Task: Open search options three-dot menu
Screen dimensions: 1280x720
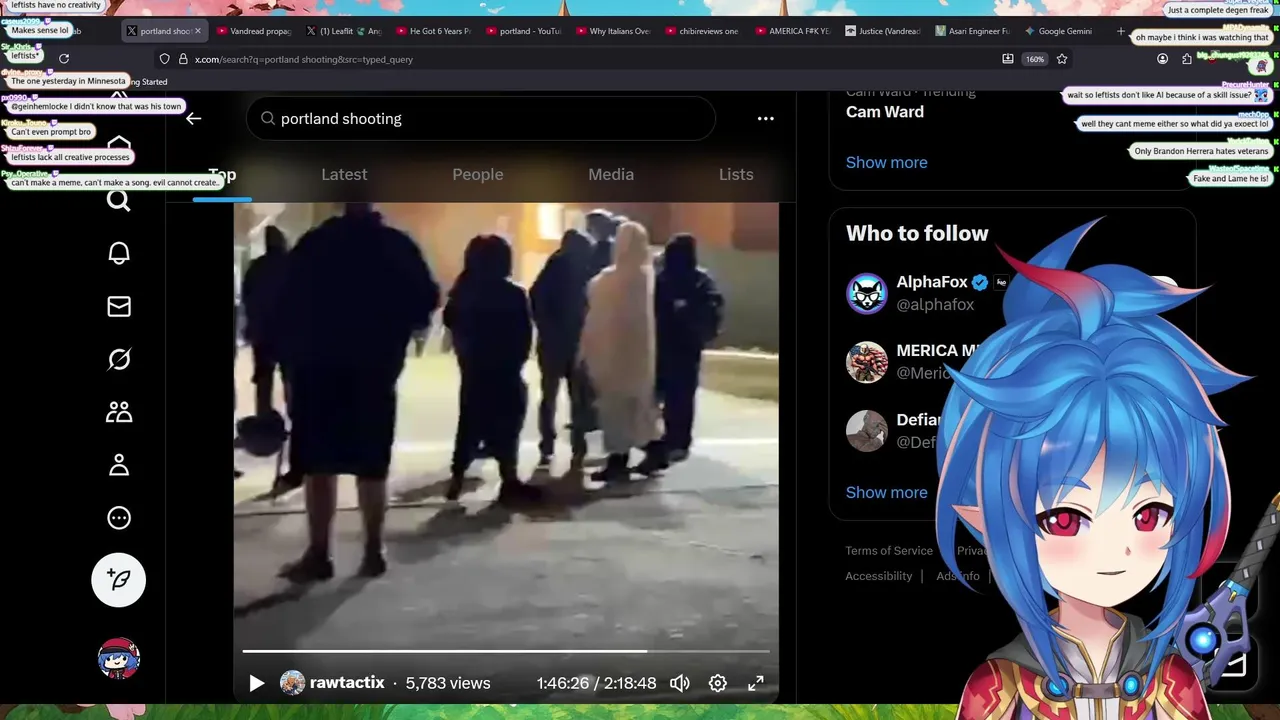Action: tap(766, 118)
